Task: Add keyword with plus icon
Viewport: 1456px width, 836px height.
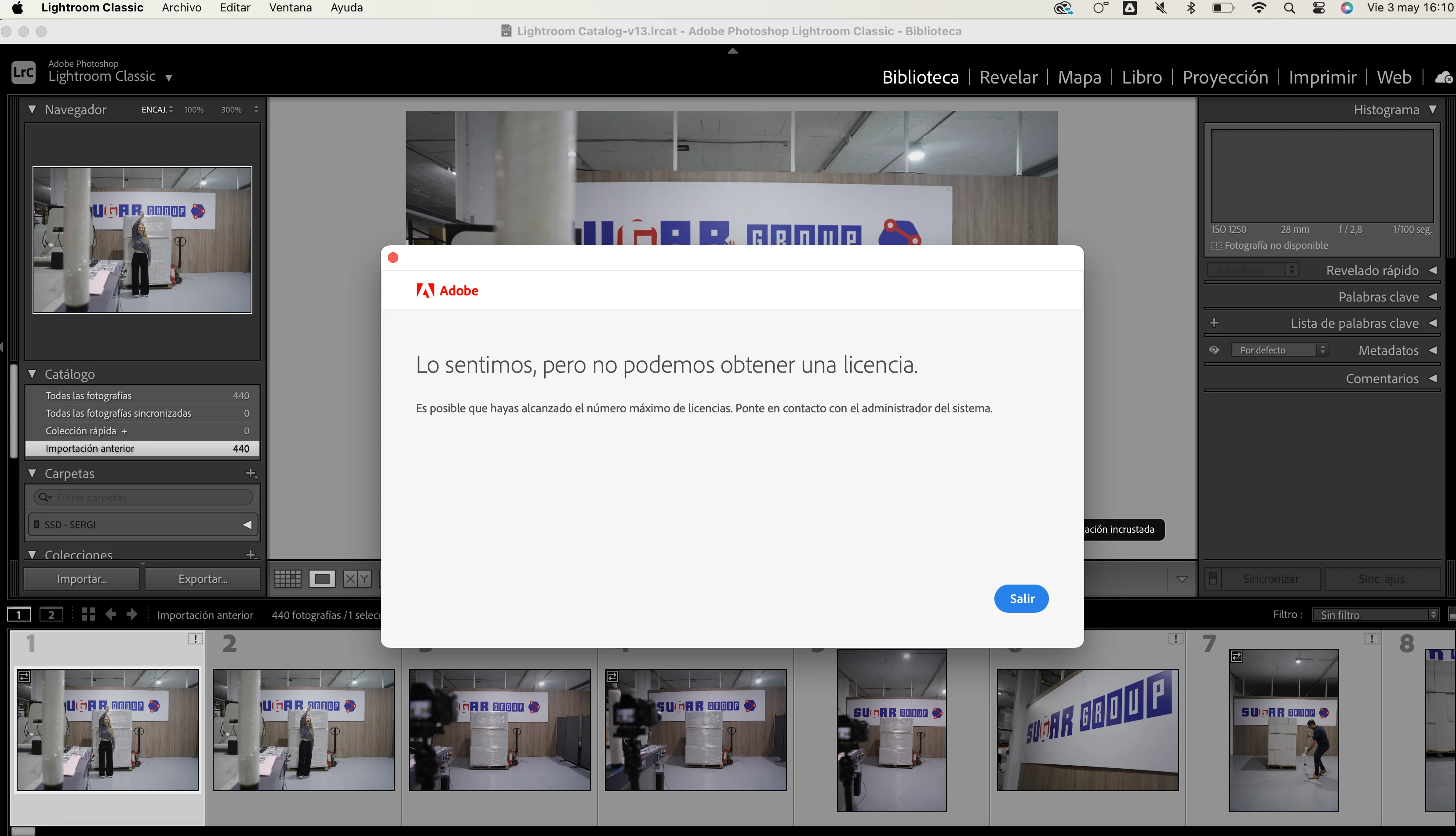Action: [x=1214, y=323]
